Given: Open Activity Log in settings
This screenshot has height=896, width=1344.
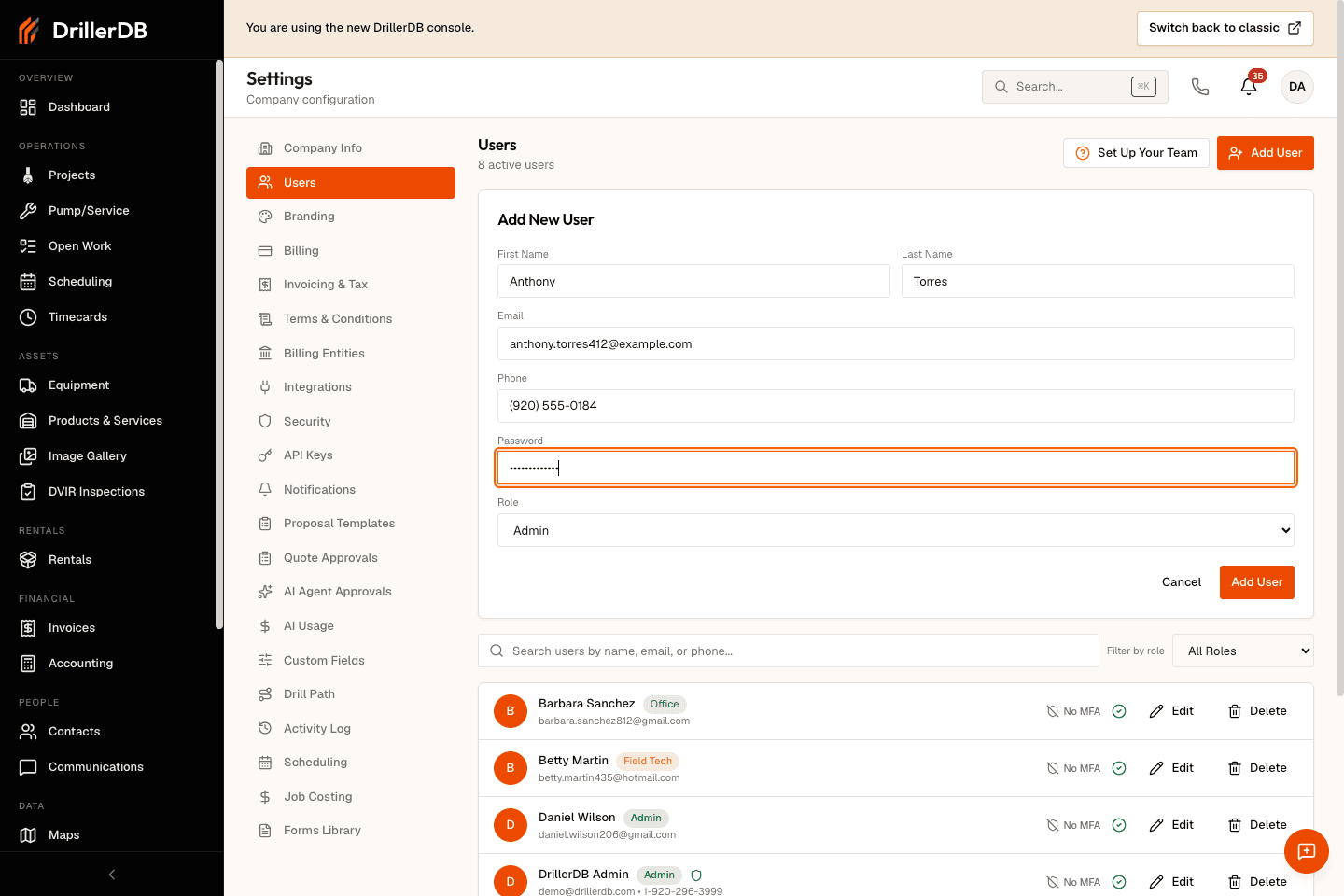Looking at the screenshot, I should [351, 729].
